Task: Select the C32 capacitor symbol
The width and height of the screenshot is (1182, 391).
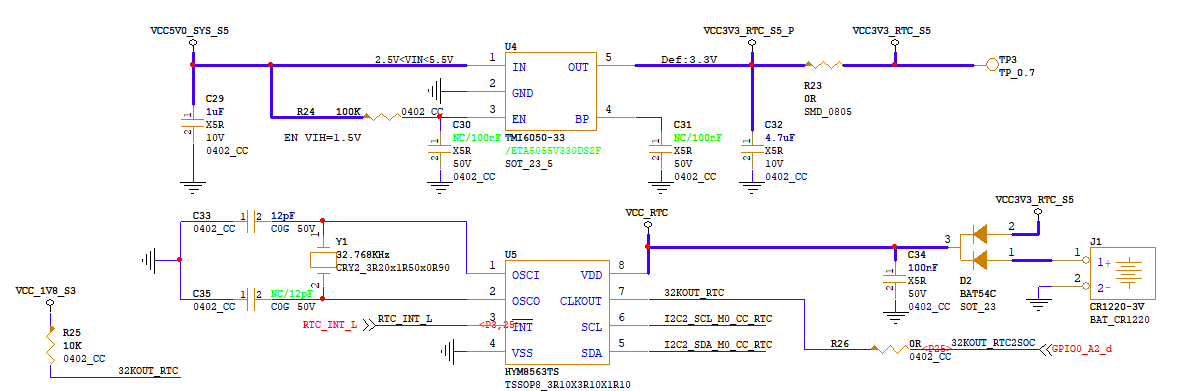Action: click(751, 149)
